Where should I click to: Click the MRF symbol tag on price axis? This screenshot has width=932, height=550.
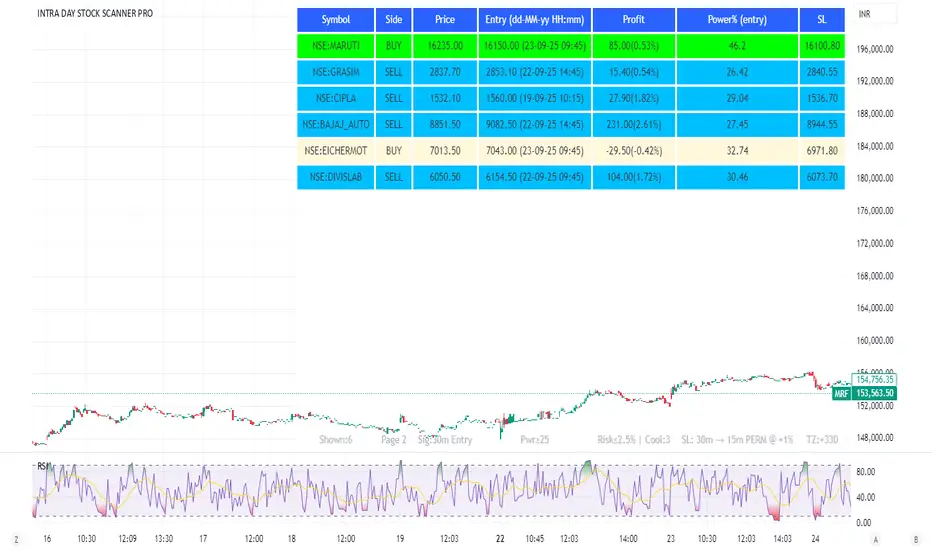tap(841, 394)
